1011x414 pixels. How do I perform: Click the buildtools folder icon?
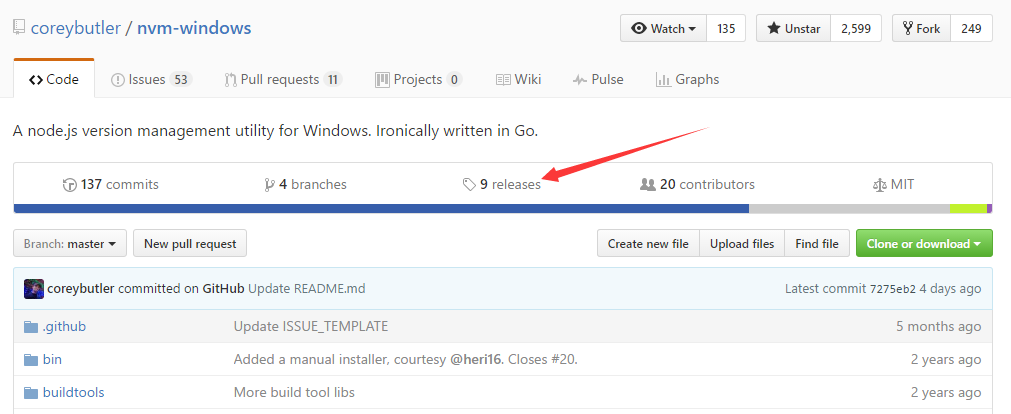(x=31, y=393)
